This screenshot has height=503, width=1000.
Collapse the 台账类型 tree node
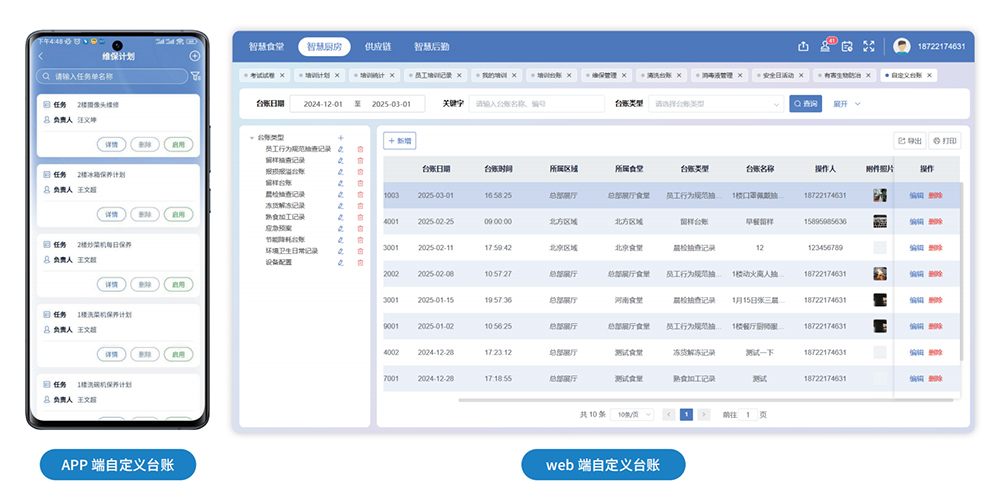coord(252,138)
